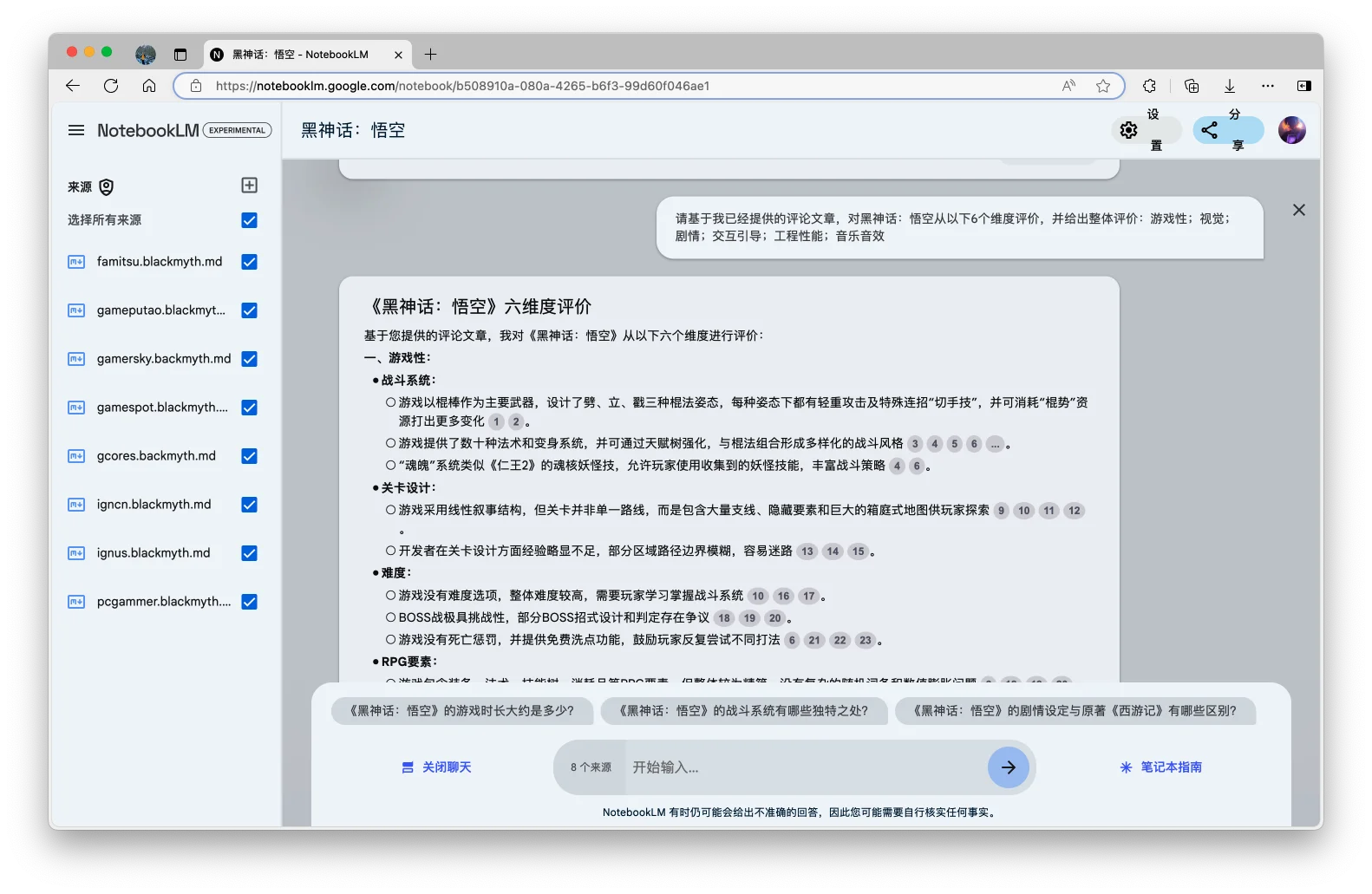Open the browser collections icon
1372x894 pixels.
point(1192,86)
